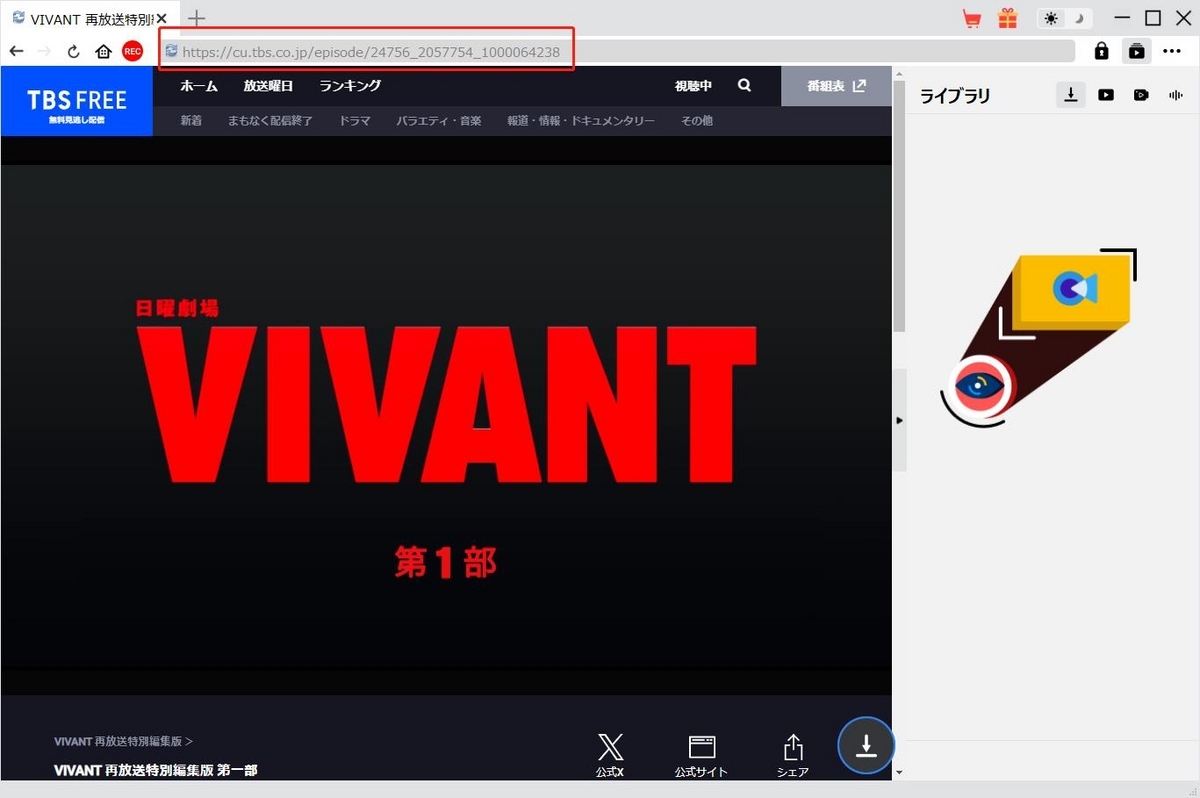Open 放送曜日 in the site navigation
The image size is (1200, 798).
click(268, 86)
